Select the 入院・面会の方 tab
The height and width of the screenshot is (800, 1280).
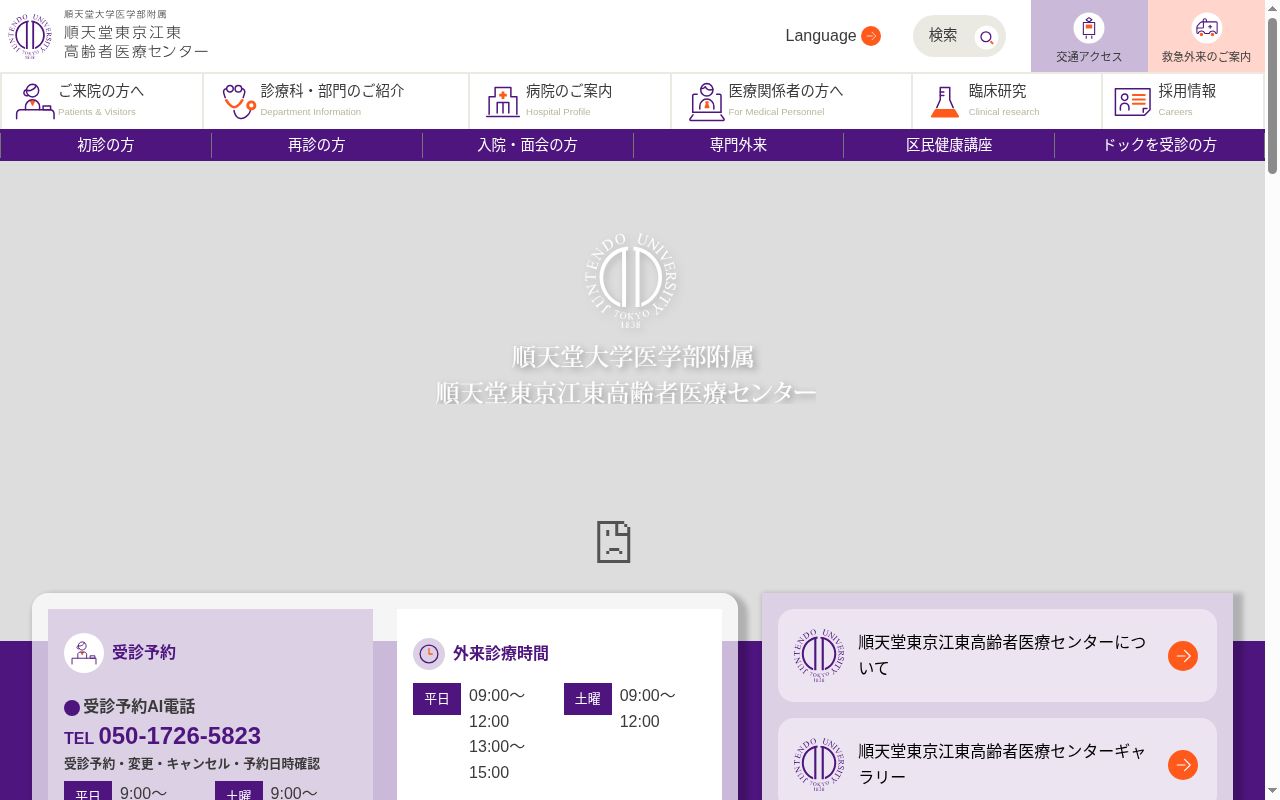click(x=528, y=145)
